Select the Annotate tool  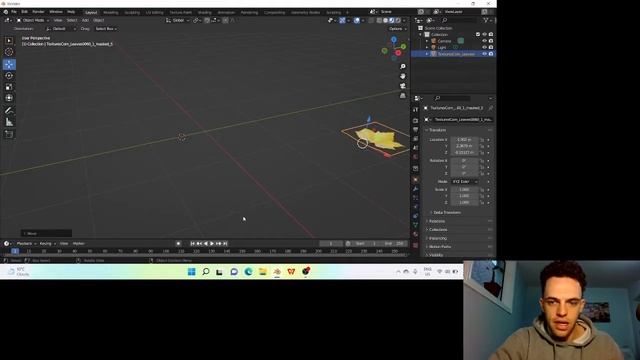coord(9,110)
